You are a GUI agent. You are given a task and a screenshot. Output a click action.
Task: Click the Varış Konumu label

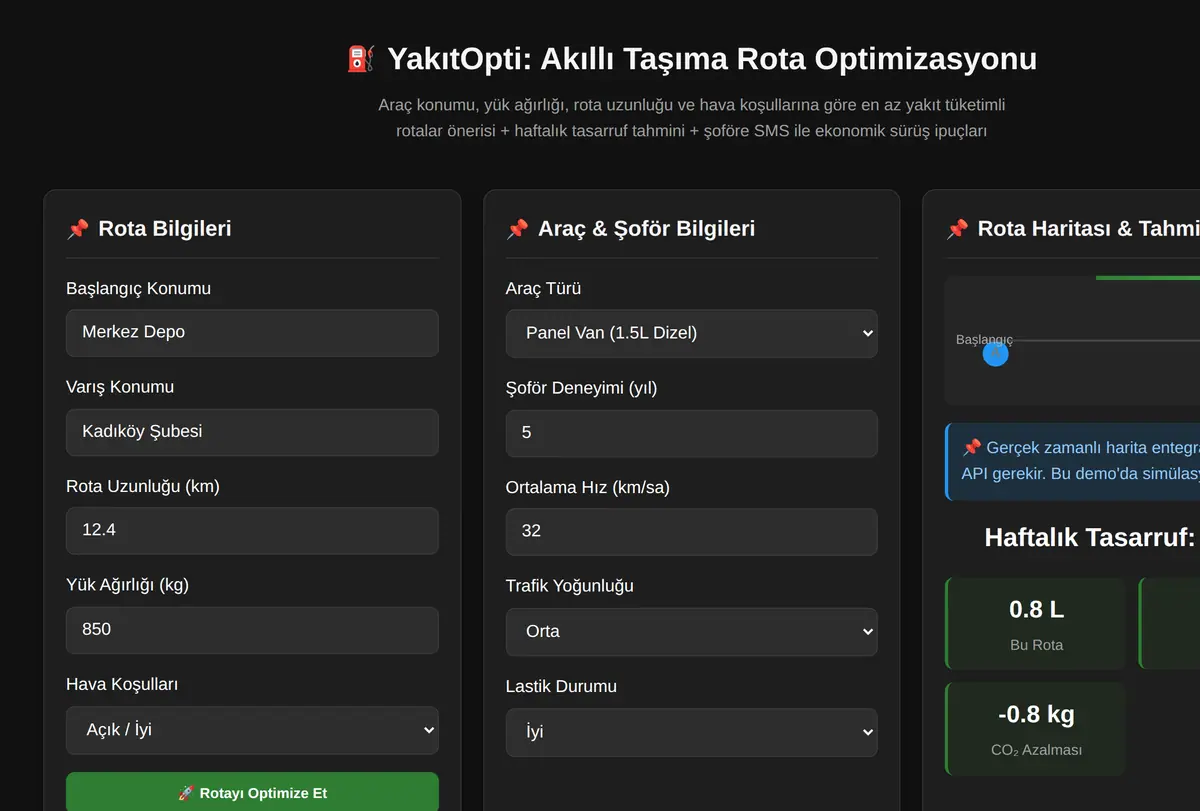[120, 387]
